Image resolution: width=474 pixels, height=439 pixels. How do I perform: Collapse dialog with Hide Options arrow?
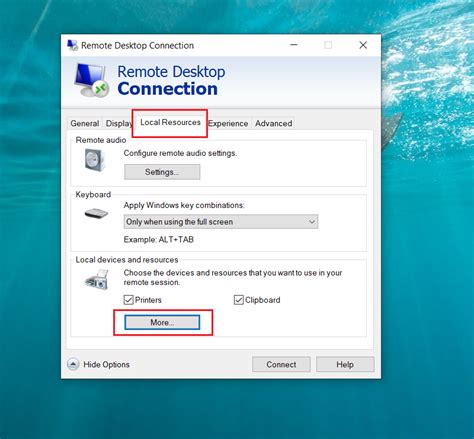(x=73, y=364)
